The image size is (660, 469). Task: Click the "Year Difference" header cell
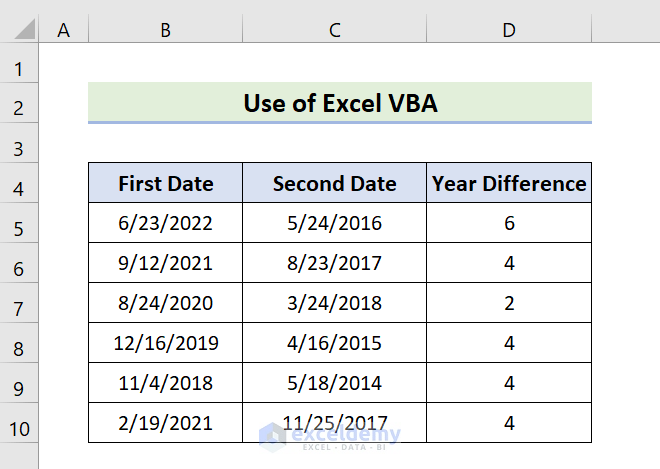click(509, 184)
